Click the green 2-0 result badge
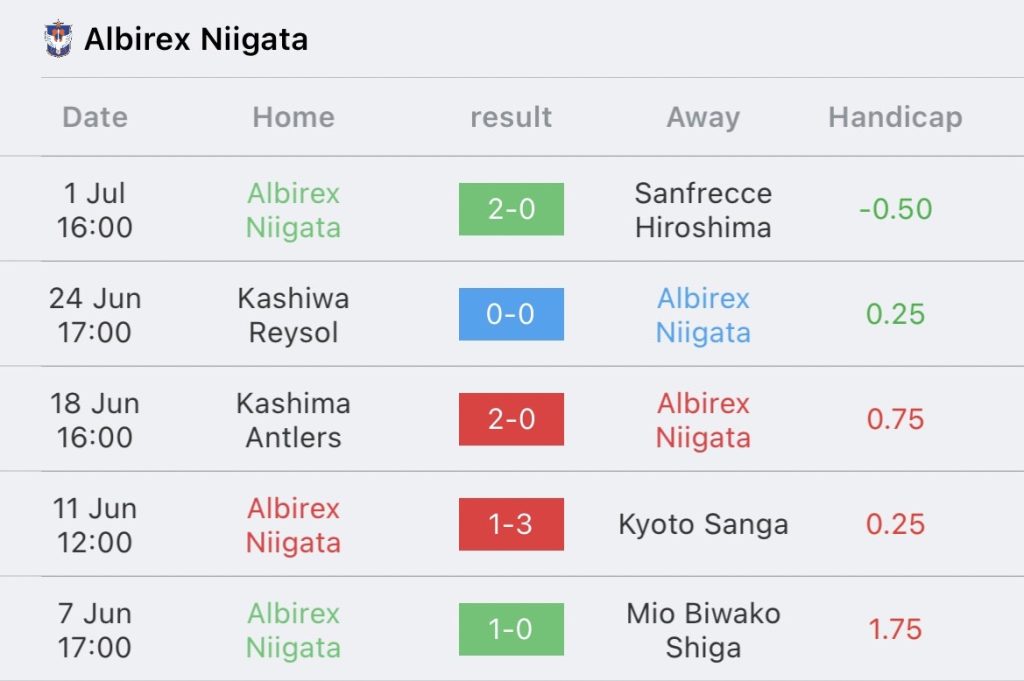The height and width of the screenshot is (681, 1024). [x=511, y=209]
